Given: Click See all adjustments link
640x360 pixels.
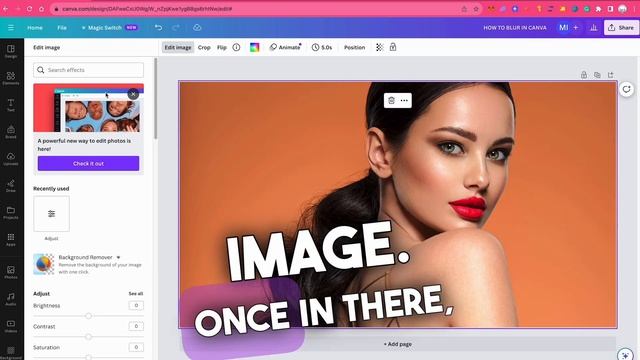Looking at the screenshot, I should point(136,293).
